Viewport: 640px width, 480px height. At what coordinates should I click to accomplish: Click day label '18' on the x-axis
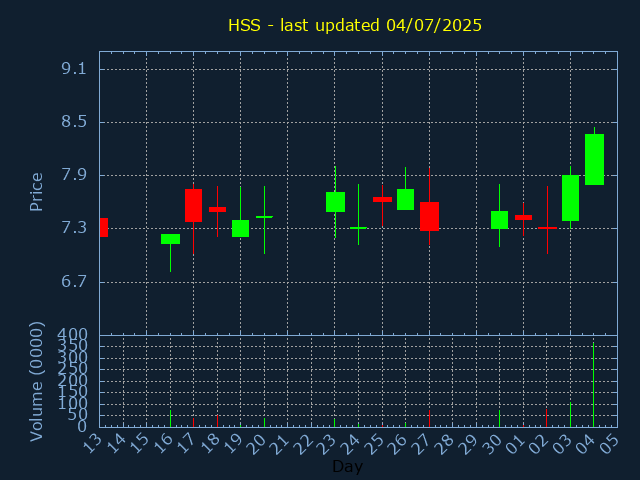(210, 444)
